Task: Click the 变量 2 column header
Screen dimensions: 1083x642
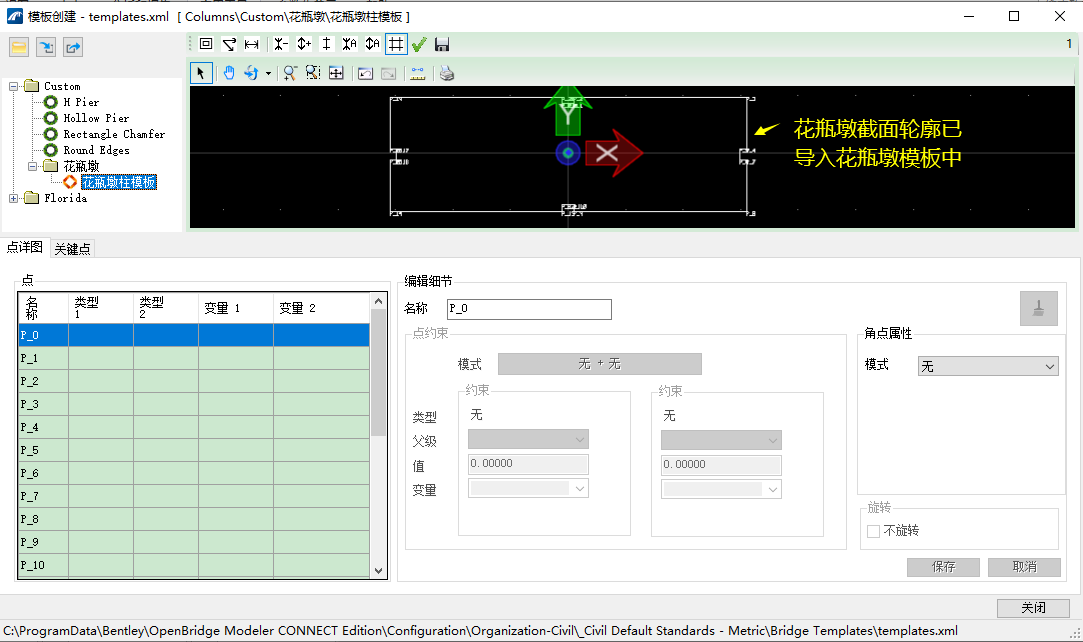Action: (321, 308)
